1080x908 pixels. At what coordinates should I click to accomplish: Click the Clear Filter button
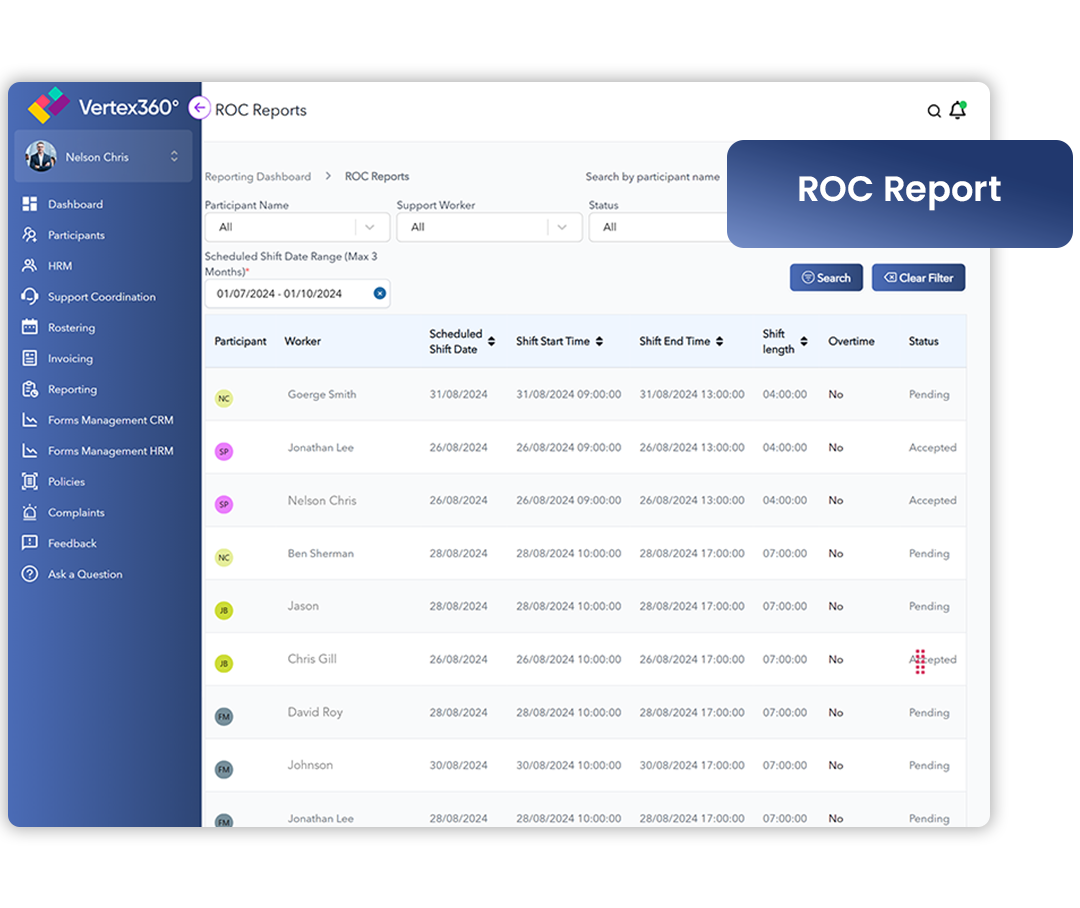point(918,277)
